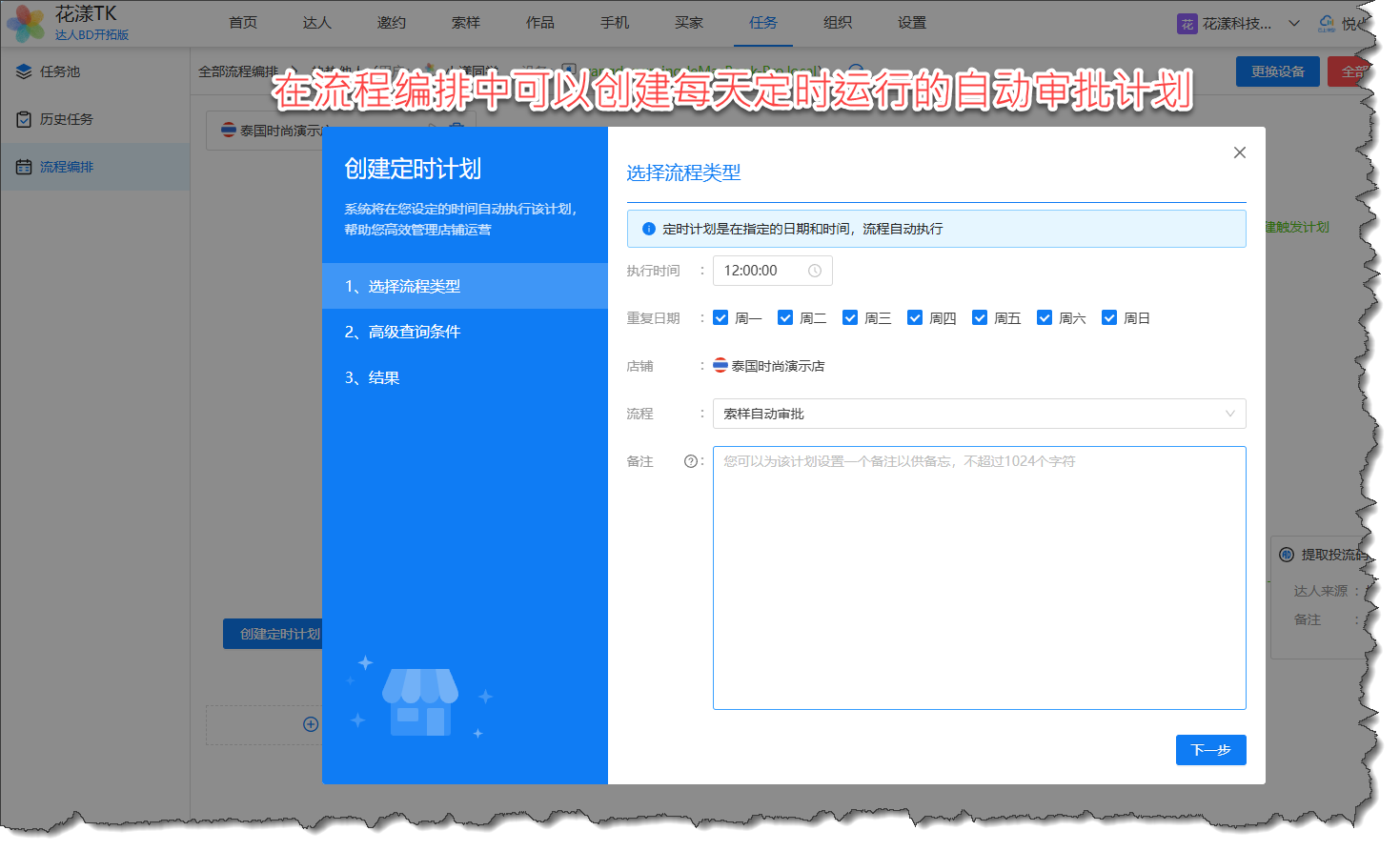Click the 流程编排 calendar icon in sidebar
The image size is (1400, 851).
click(x=24, y=167)
